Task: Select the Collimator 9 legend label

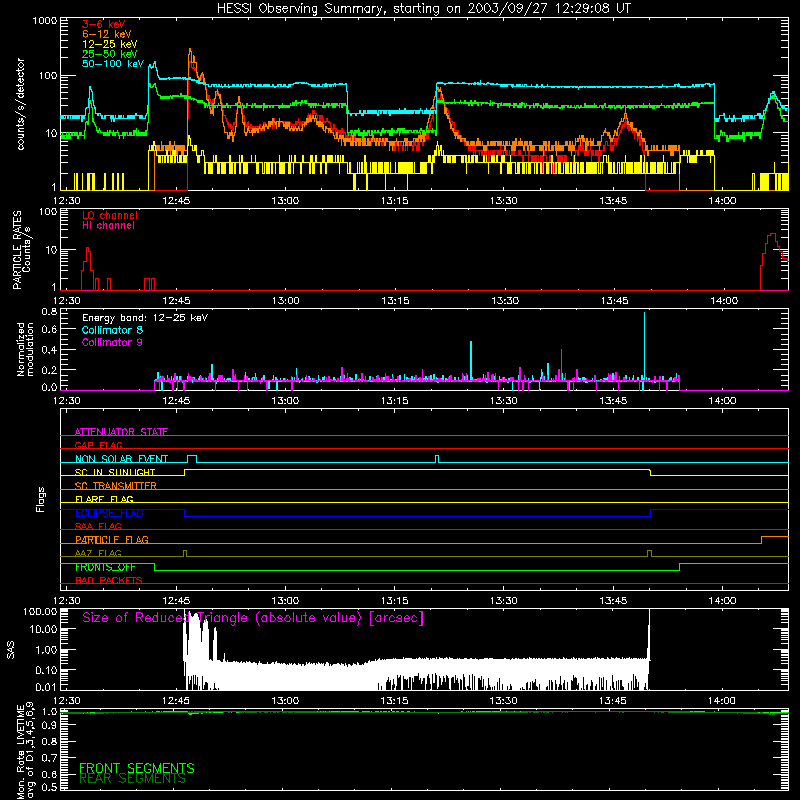Action: (112, 342)
